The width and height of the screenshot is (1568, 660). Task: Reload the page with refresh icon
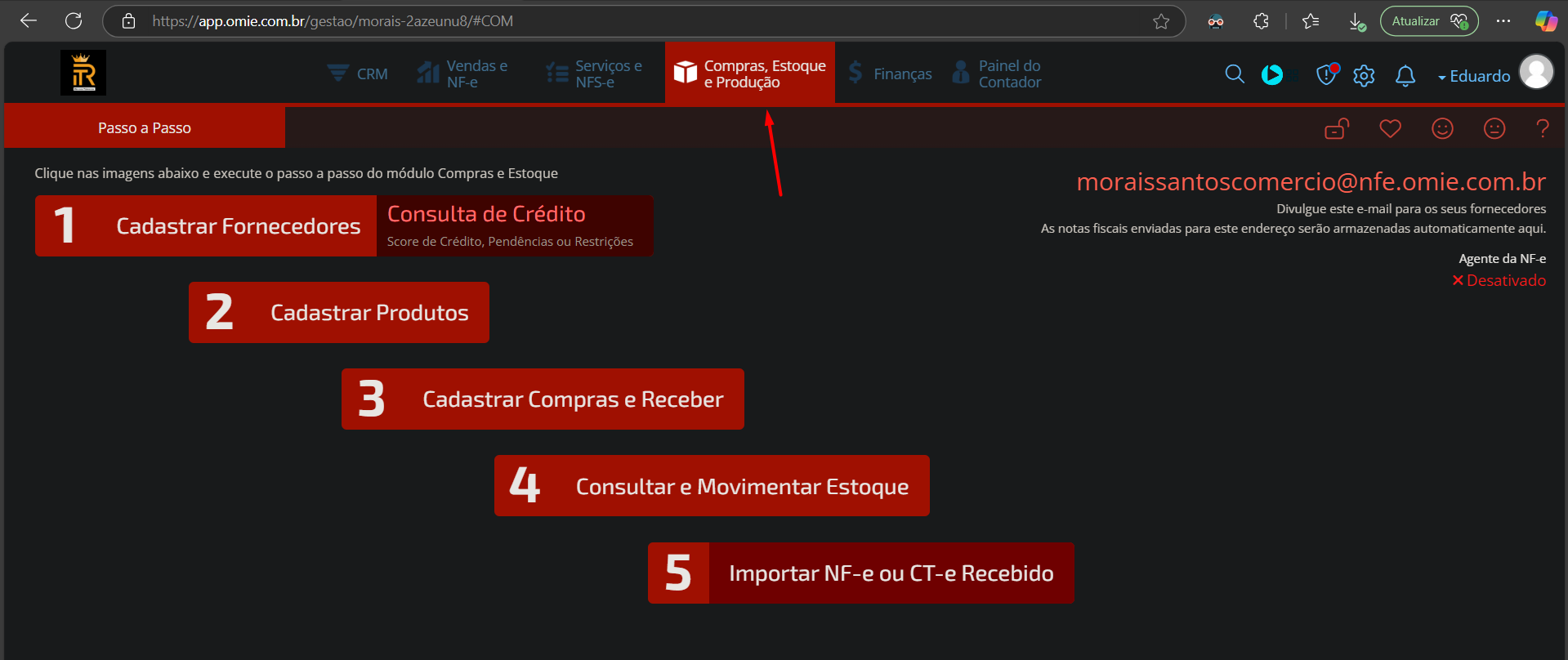pyautogui.click(x=74, y=21)
